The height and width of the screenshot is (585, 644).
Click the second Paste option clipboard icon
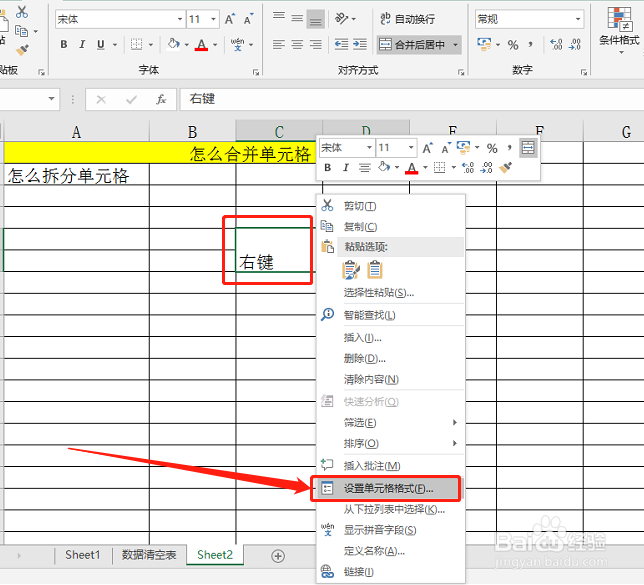(x=375, y=270)
